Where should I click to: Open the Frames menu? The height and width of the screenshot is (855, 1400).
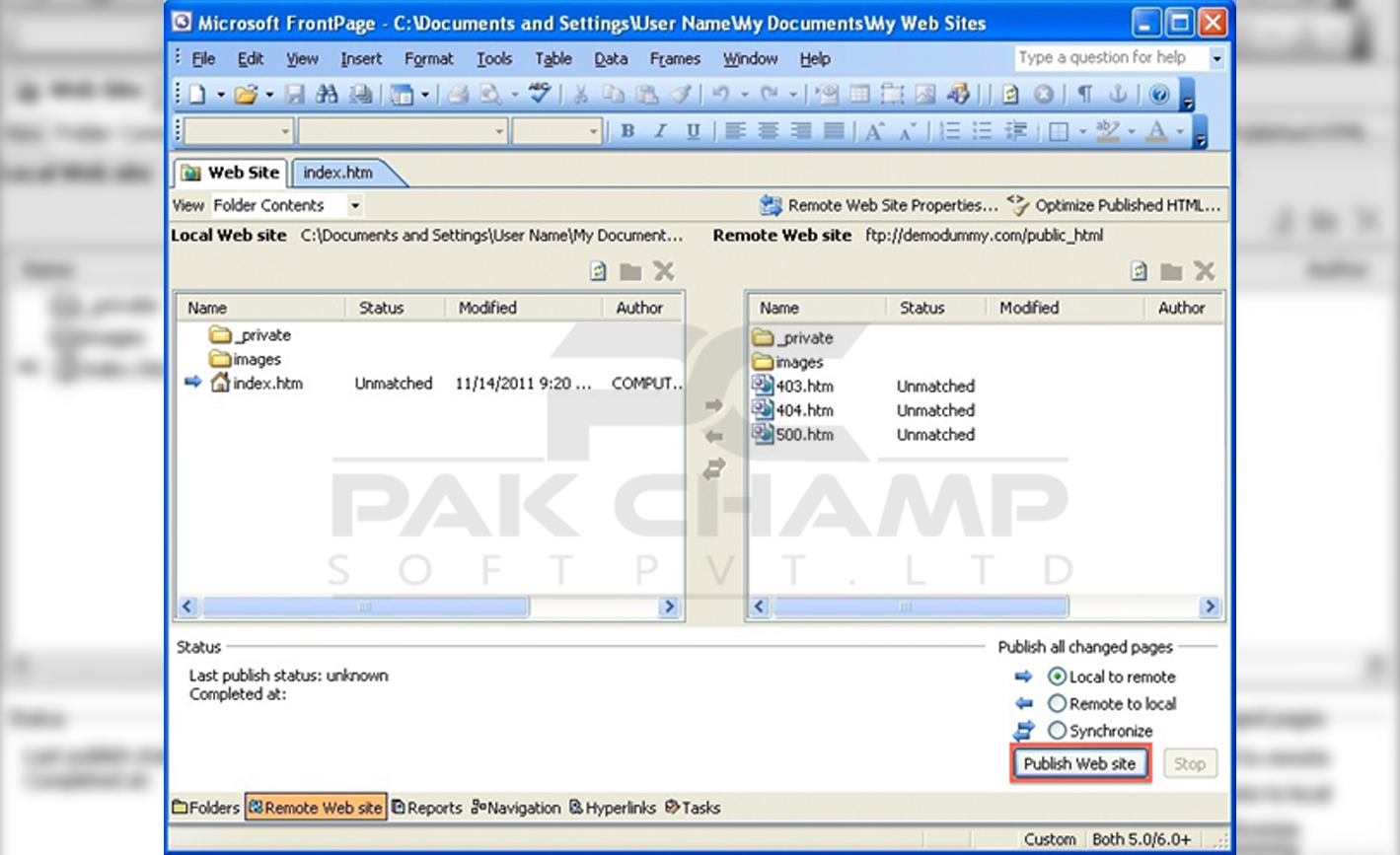coord(675,59)
